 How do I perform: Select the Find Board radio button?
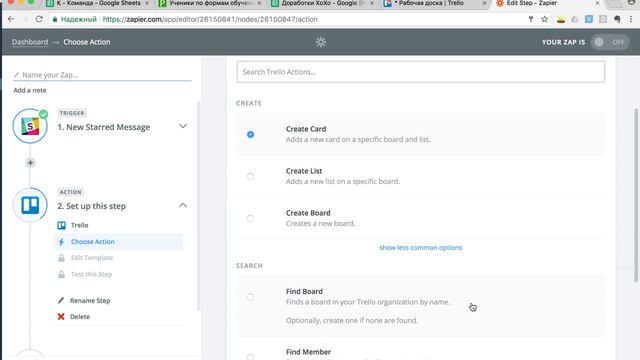(x=251, y=297)
